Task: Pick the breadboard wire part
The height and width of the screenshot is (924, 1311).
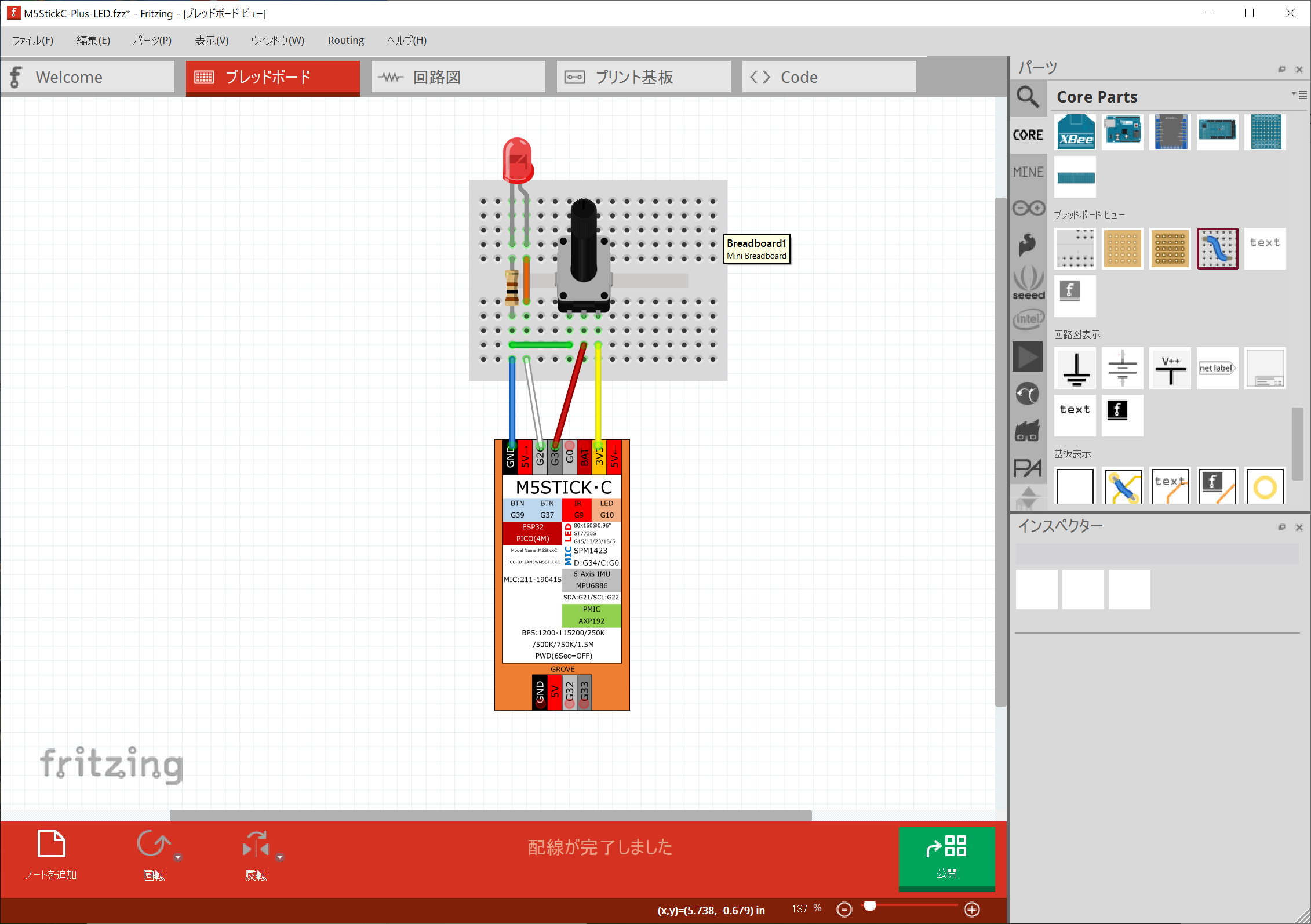Action: (1218, 249)
